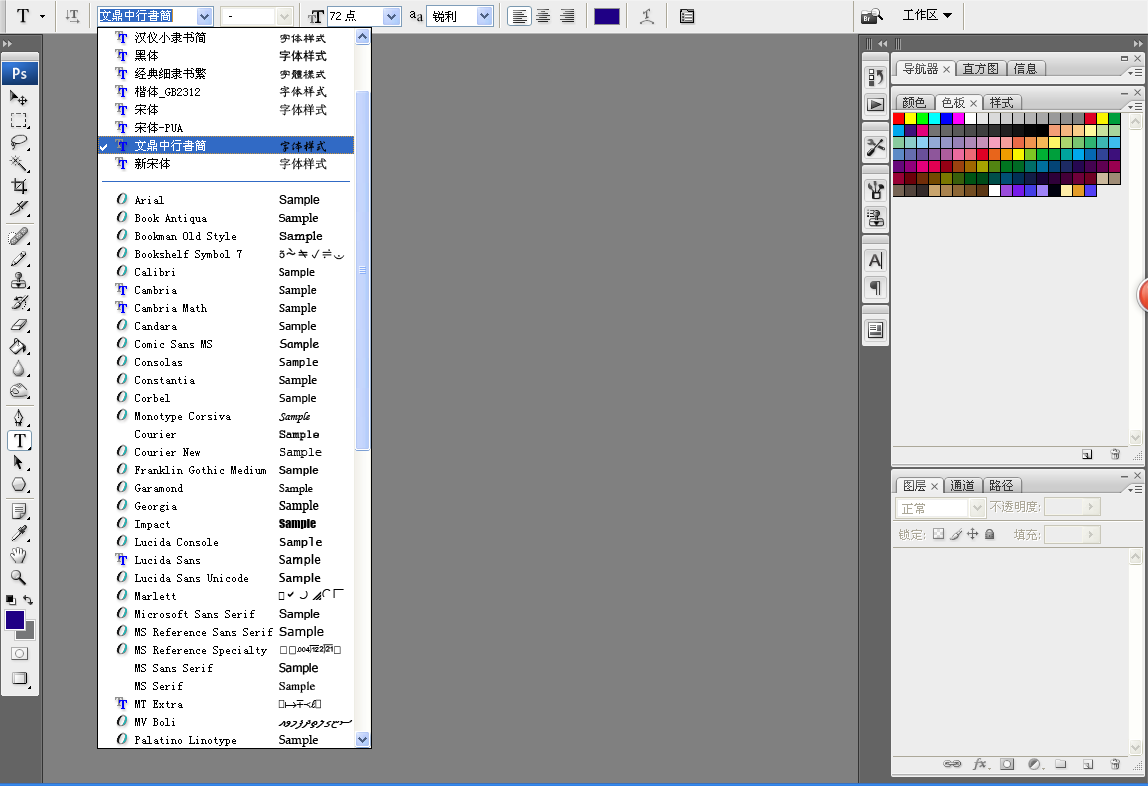Image resolution: width=1148 pixels, height=786 pixels.
Task: Open the font size dropdown
Action: (392, 16)
